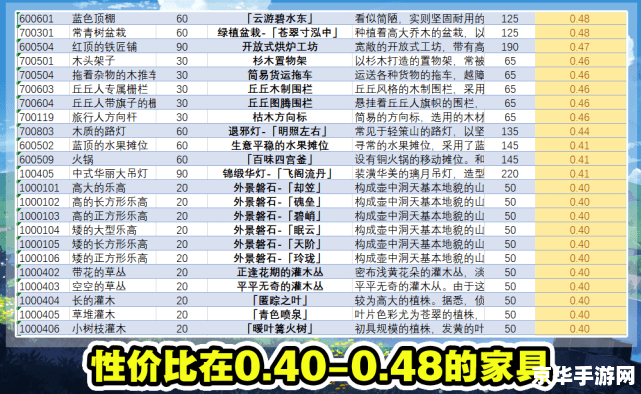Select 退邪灯-「明照左右」 cell
641x394 pixels.
279,132
